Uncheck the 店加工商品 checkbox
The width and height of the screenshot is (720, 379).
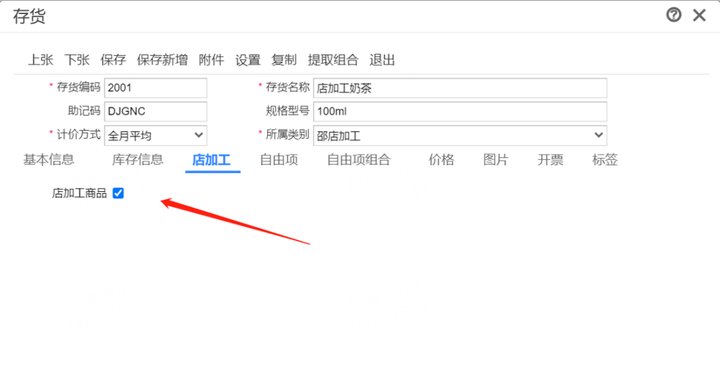click(118, 193)
